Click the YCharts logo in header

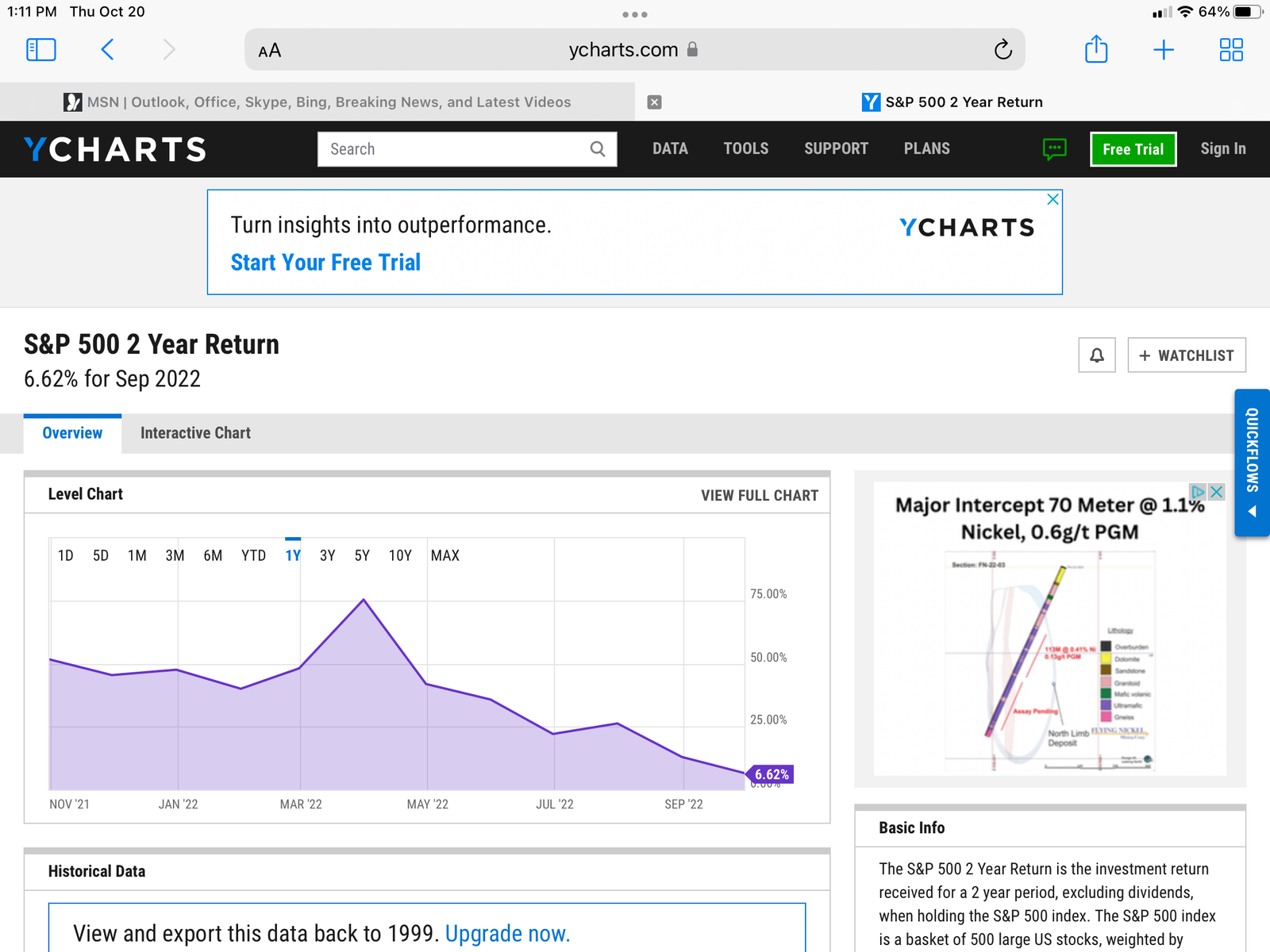pyautogui.click(x=115, y=149)
